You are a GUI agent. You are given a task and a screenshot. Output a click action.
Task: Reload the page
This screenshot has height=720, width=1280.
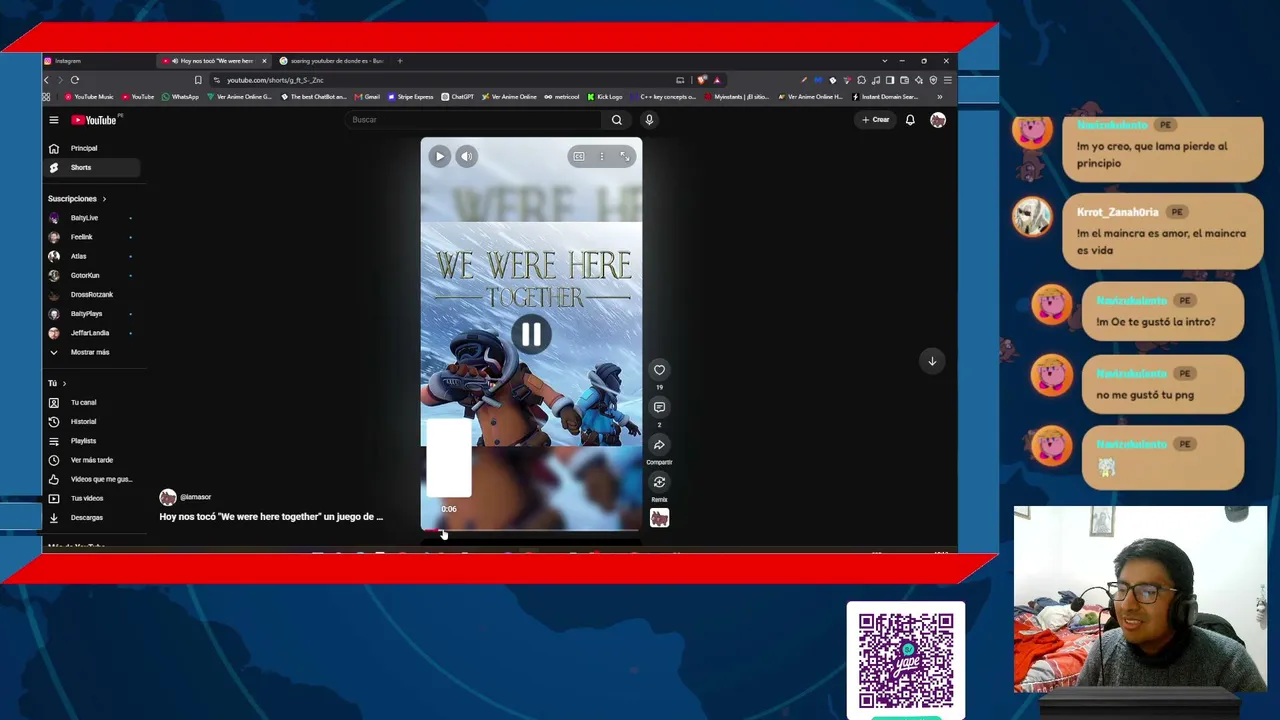coord(74,80)
